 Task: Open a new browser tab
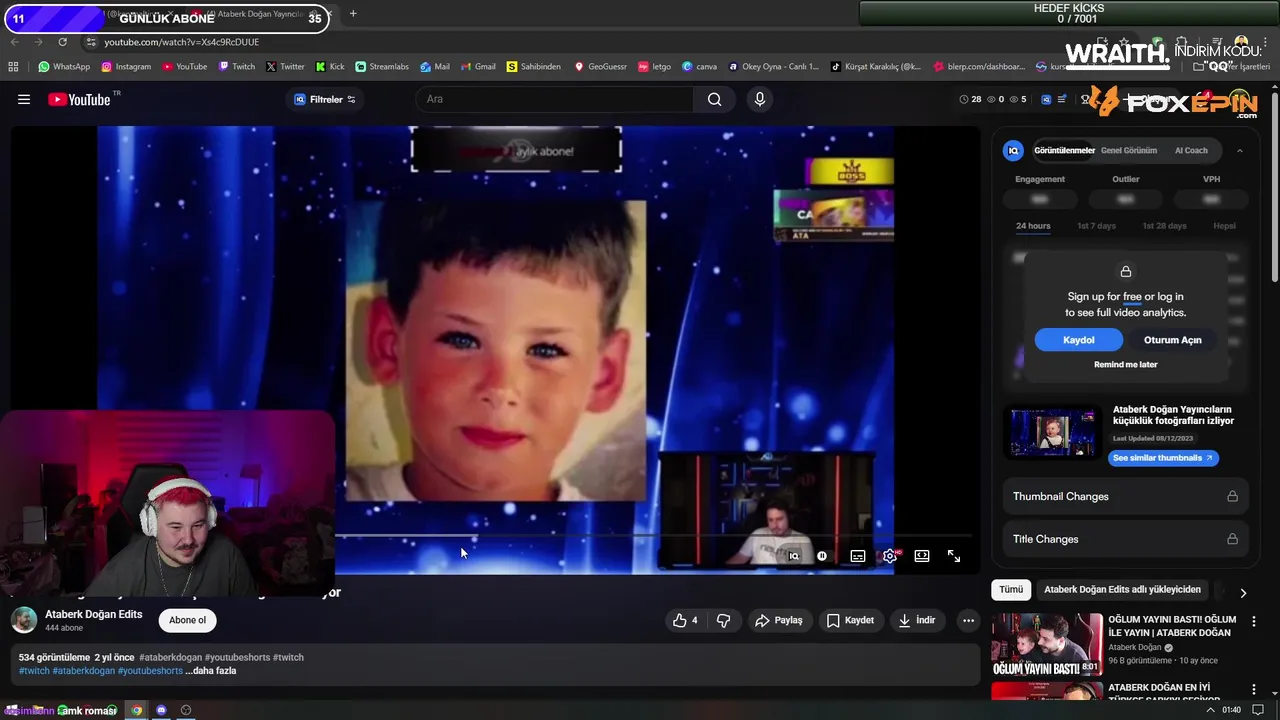point(353,13)
